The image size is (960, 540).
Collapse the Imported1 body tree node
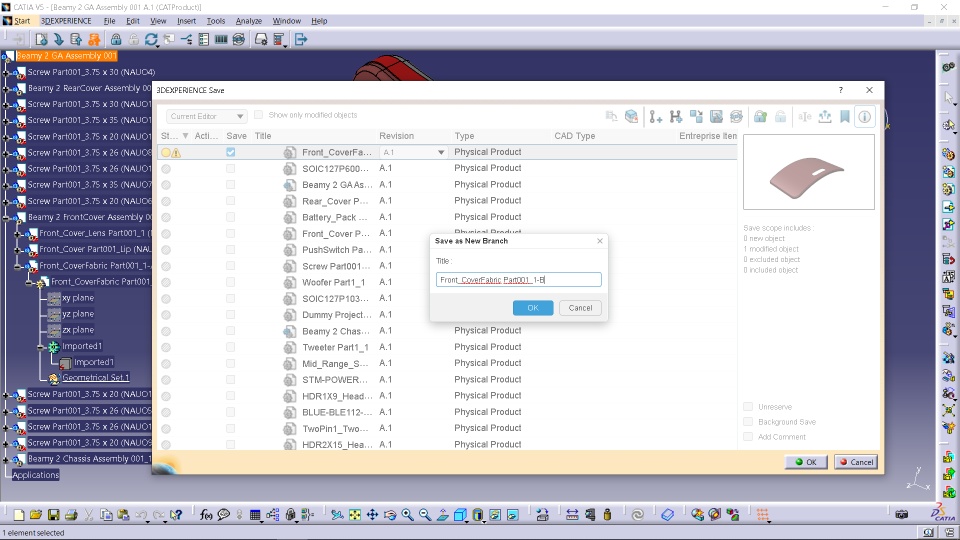click(x=41, y=347)
